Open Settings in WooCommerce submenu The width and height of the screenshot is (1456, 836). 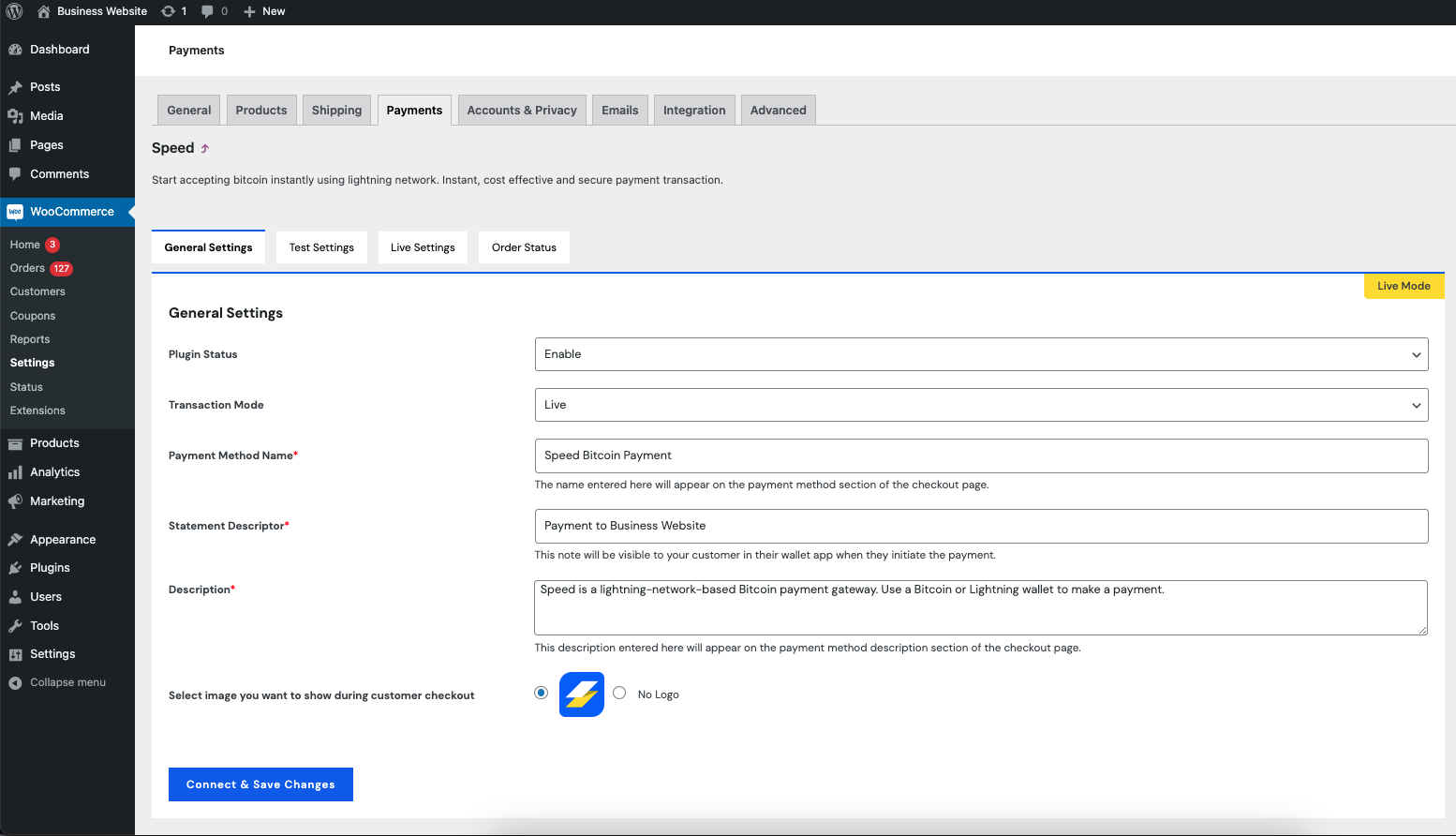coord(33,363)
